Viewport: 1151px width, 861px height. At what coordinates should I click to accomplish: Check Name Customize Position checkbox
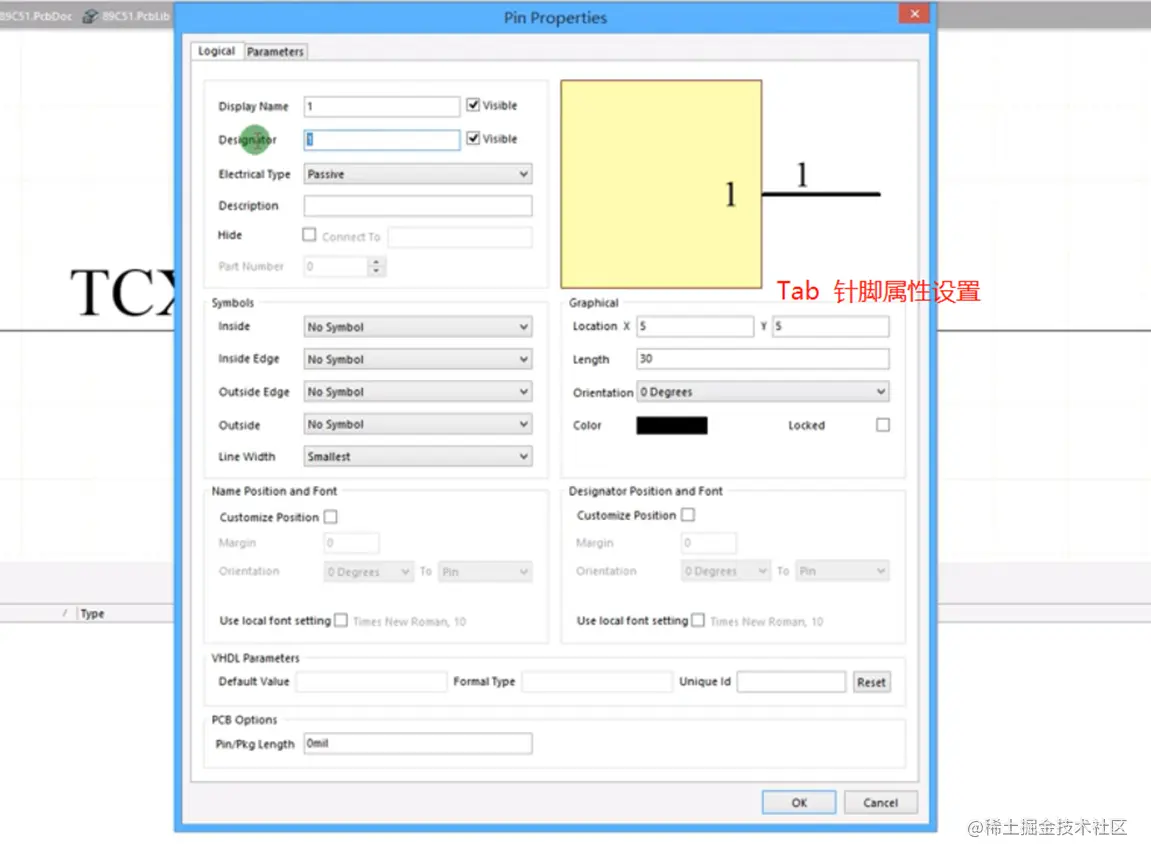330,517
